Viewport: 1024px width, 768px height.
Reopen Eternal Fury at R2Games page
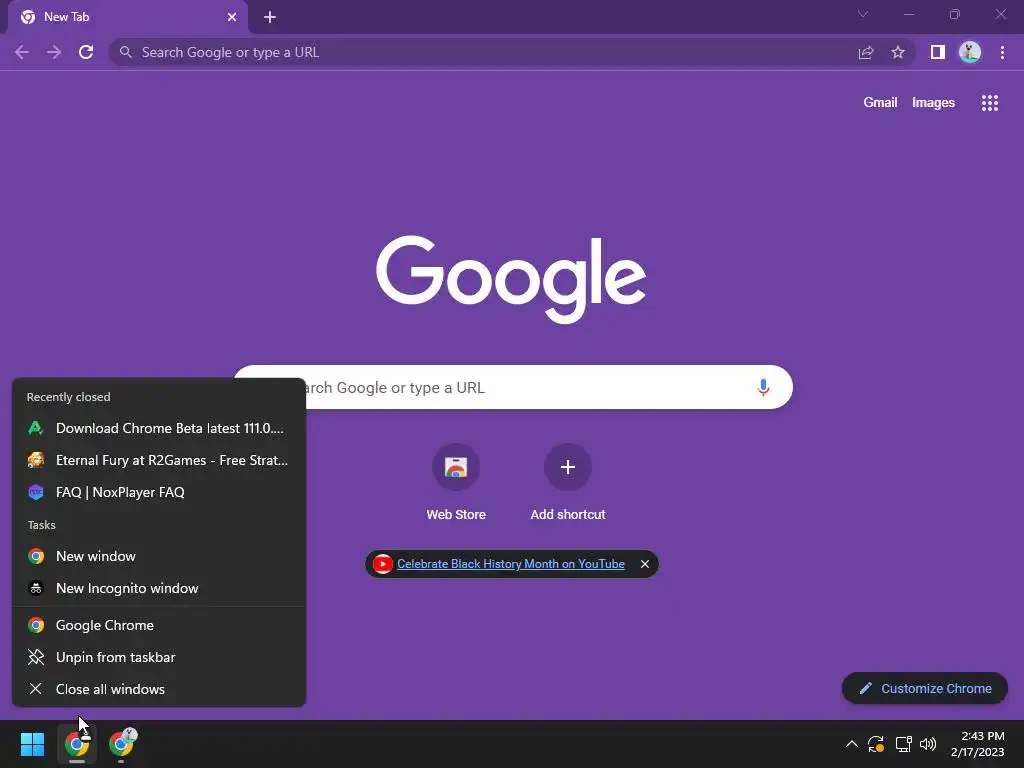159,460
